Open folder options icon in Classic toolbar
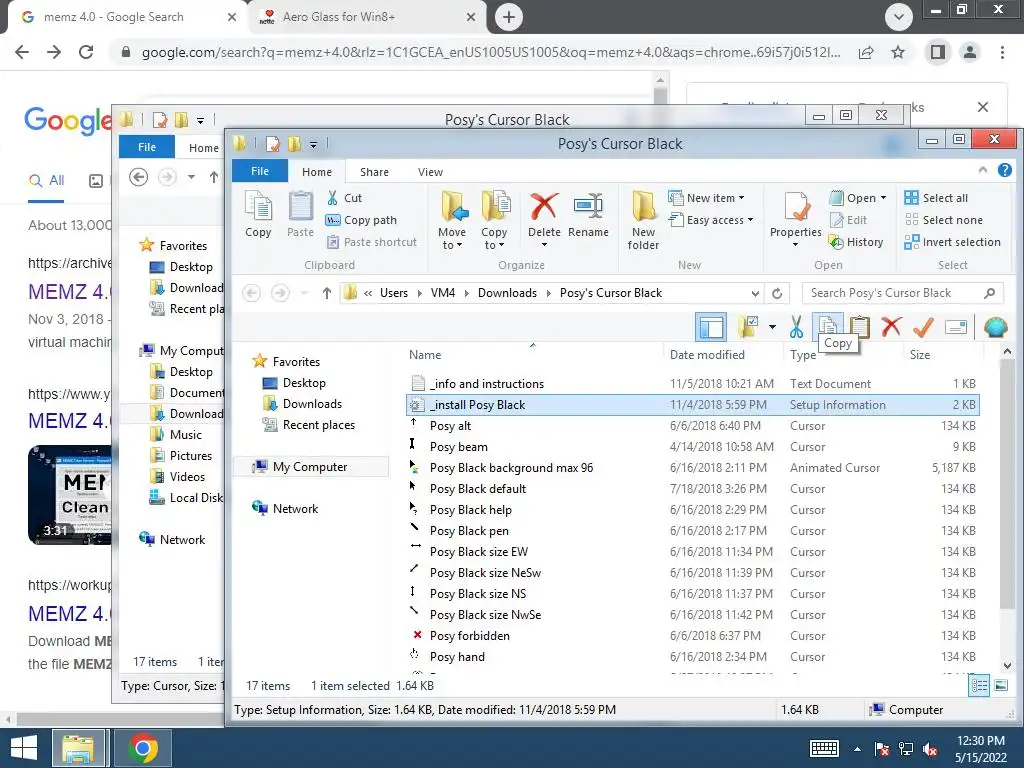 tap(748, 327)
